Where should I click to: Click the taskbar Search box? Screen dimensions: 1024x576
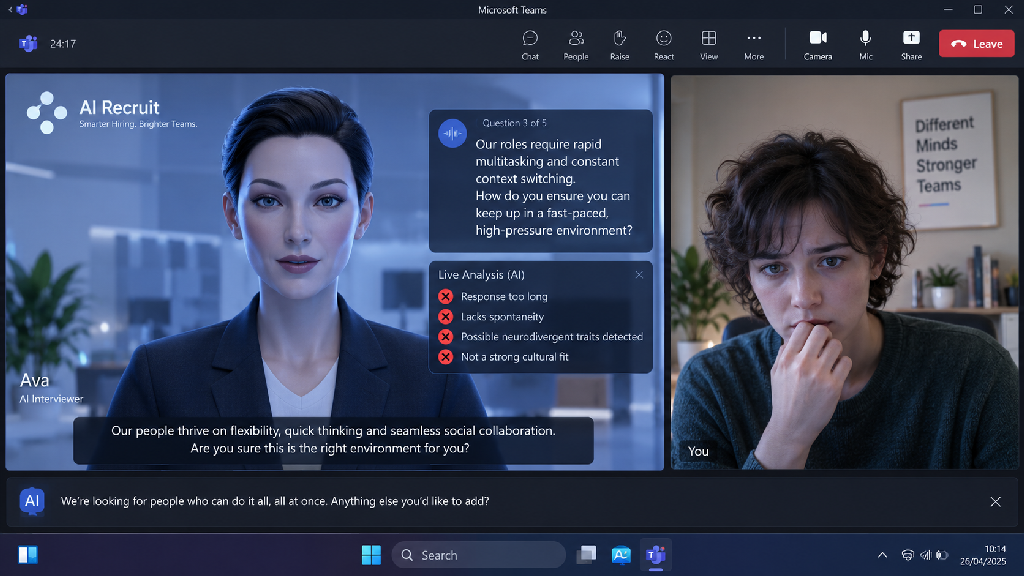(x=479, y=555)
